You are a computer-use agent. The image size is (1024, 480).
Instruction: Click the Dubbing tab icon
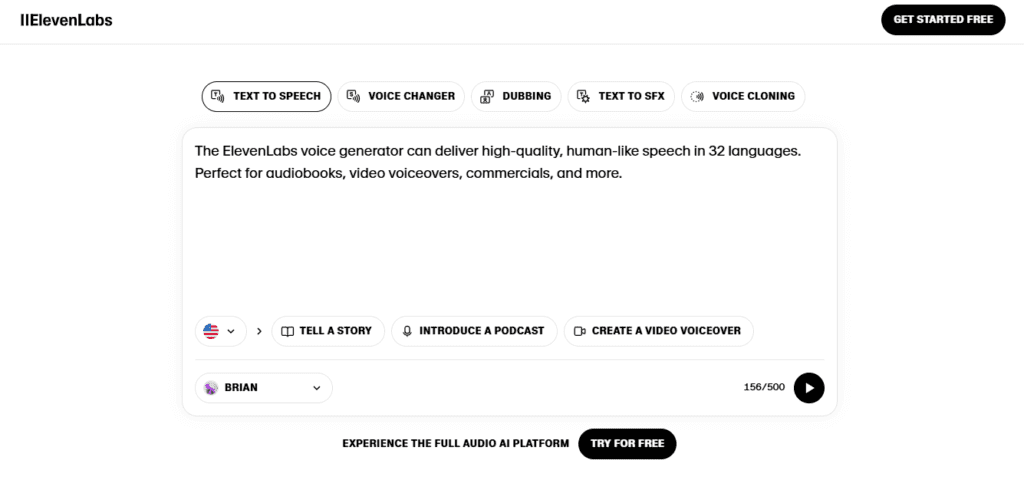click(x=487, y=96)
